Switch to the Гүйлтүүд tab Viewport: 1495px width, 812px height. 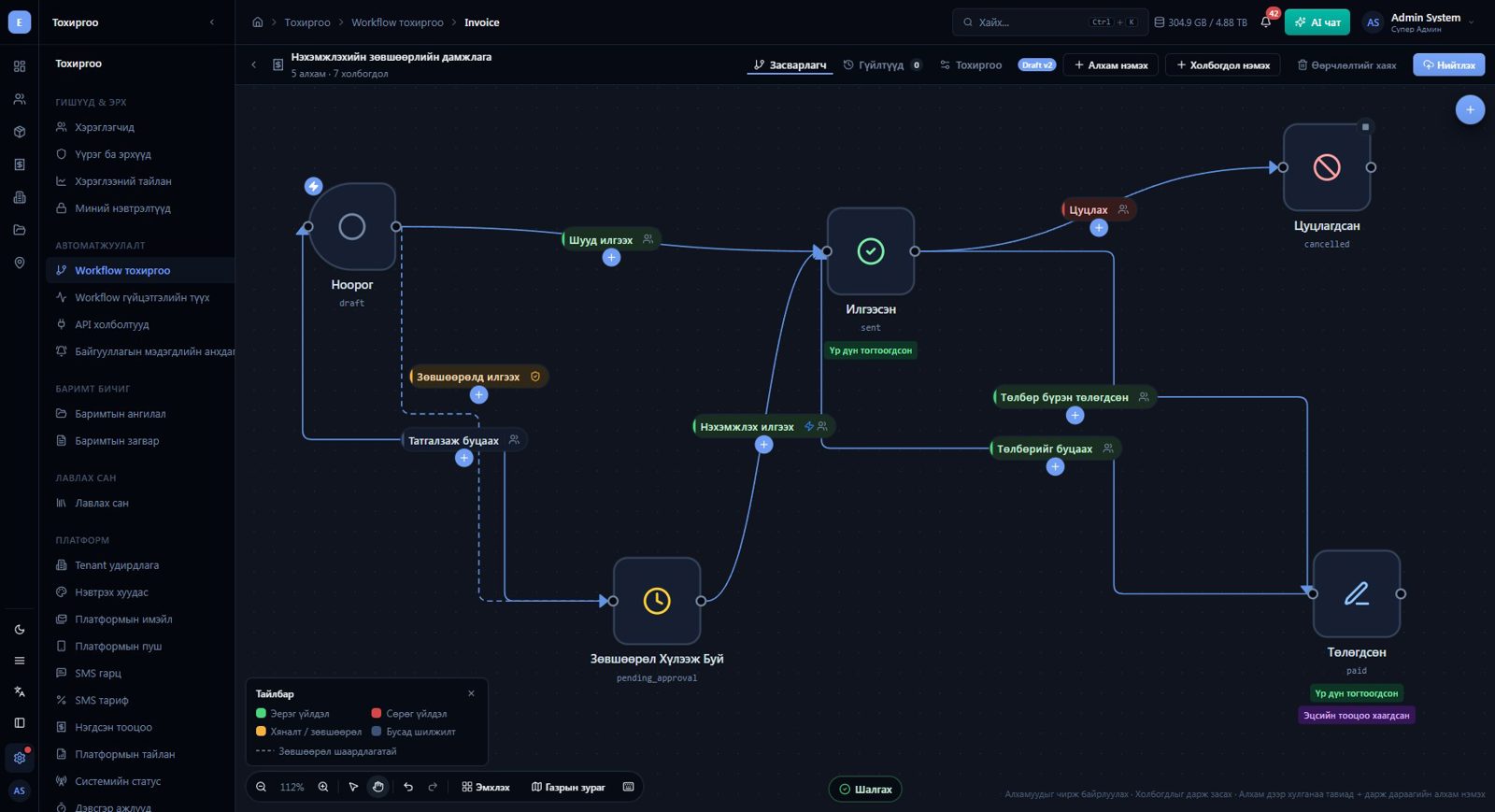882,64
